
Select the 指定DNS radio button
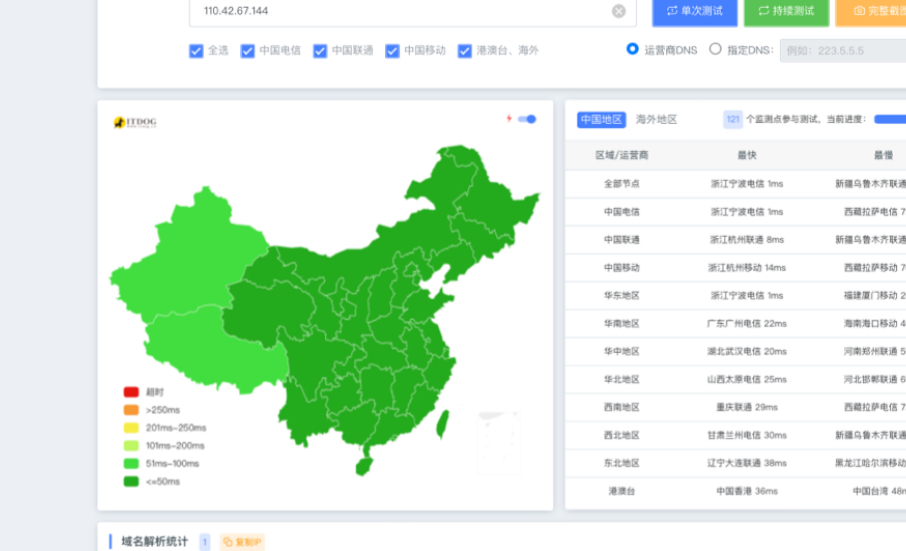[715, 49]
